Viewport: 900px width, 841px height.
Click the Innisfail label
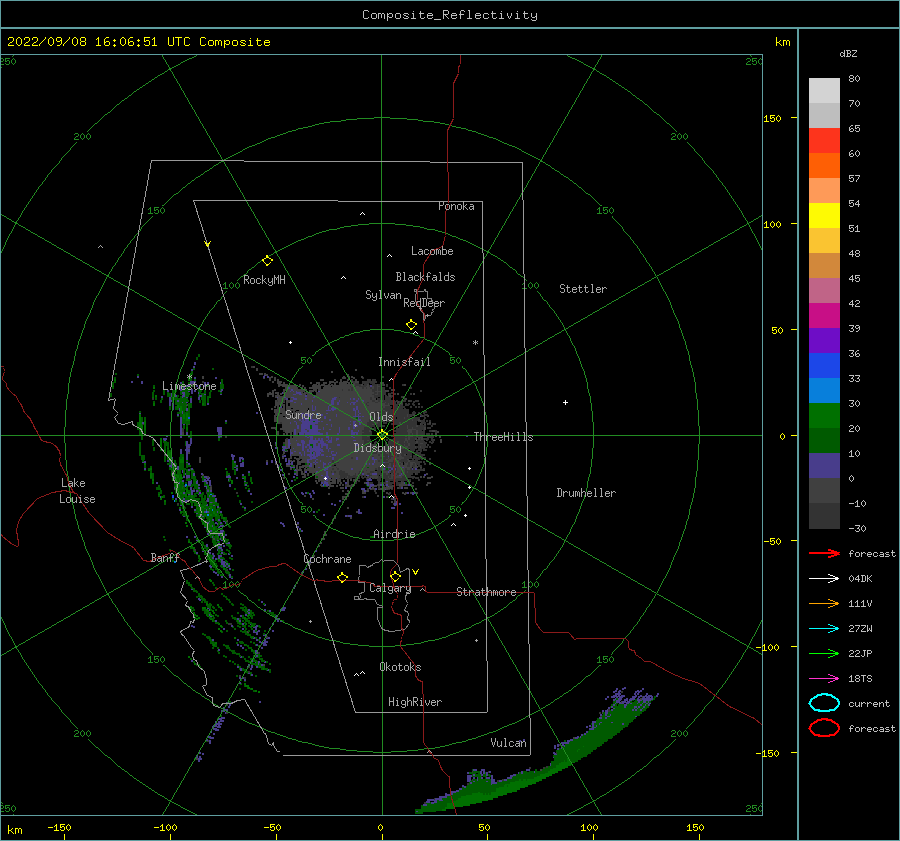pyautogui.click(x=404, y=362)
